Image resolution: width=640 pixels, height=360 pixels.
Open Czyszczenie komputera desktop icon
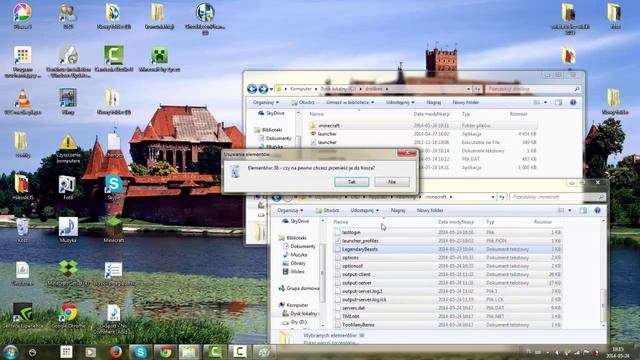coord(68,148)
